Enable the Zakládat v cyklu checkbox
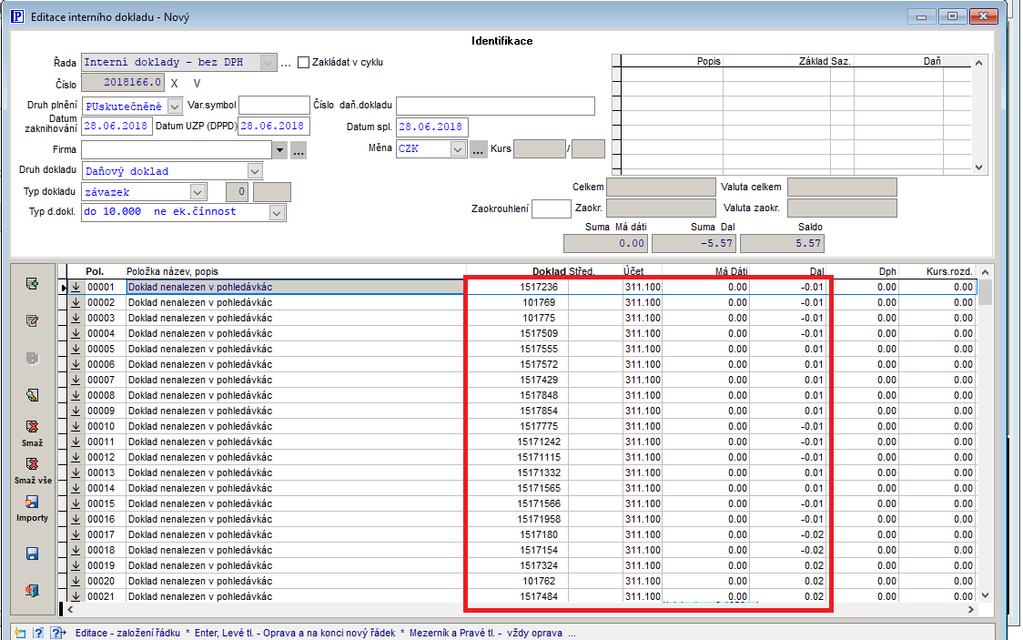Screen dimensions: 1023x640 coord(303,63)
